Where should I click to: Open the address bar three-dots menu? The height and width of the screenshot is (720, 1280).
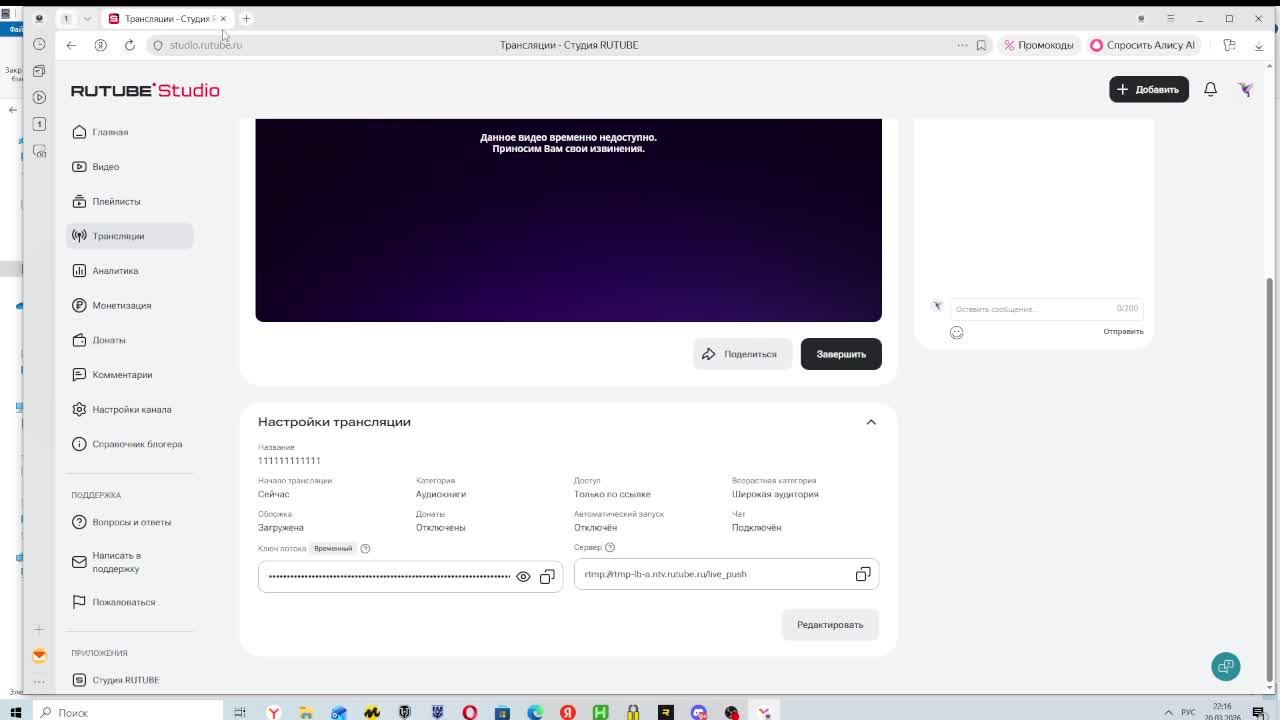click(962, 45)
